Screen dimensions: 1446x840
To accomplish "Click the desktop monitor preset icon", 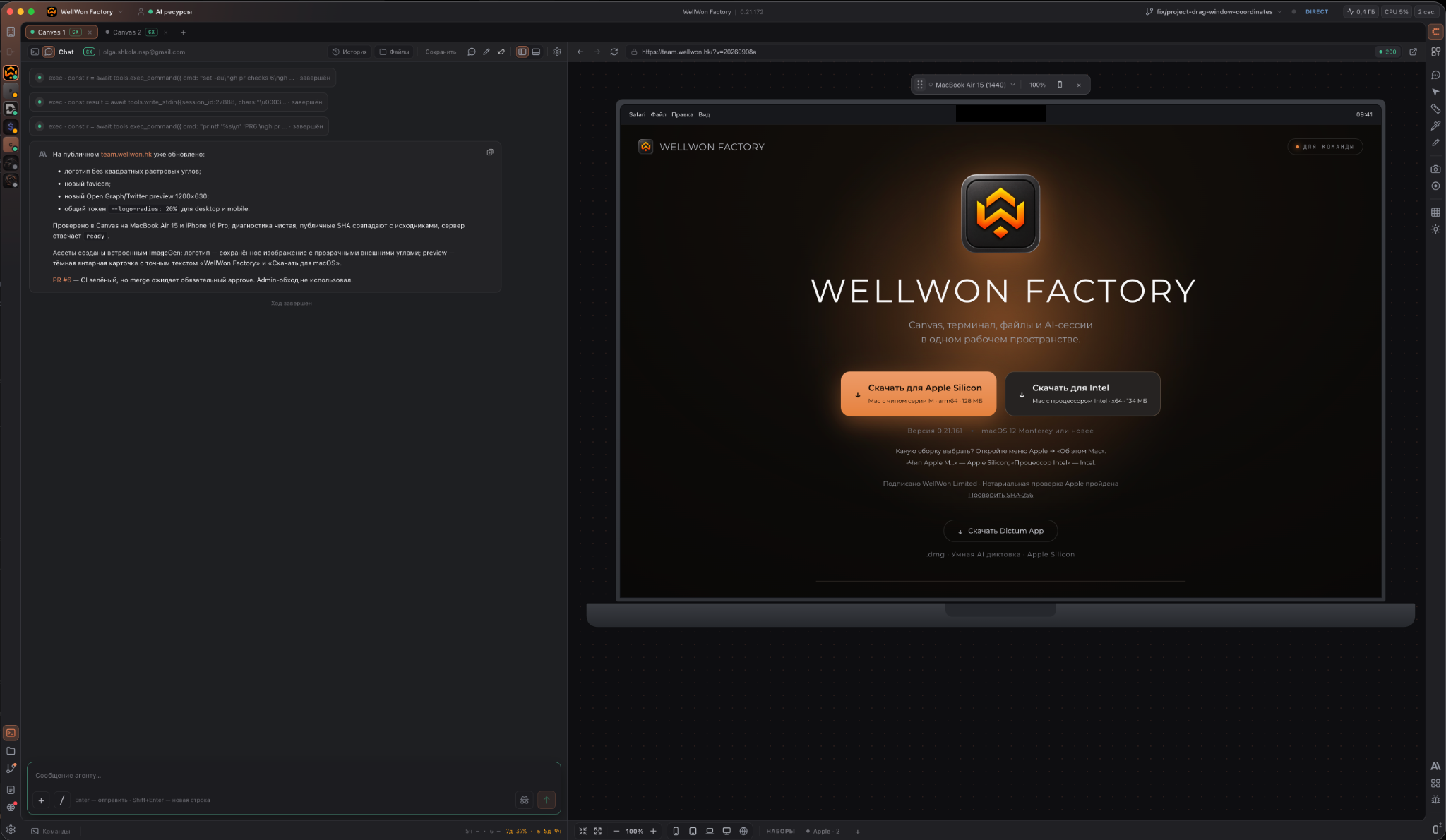I will tap(727, 831).
